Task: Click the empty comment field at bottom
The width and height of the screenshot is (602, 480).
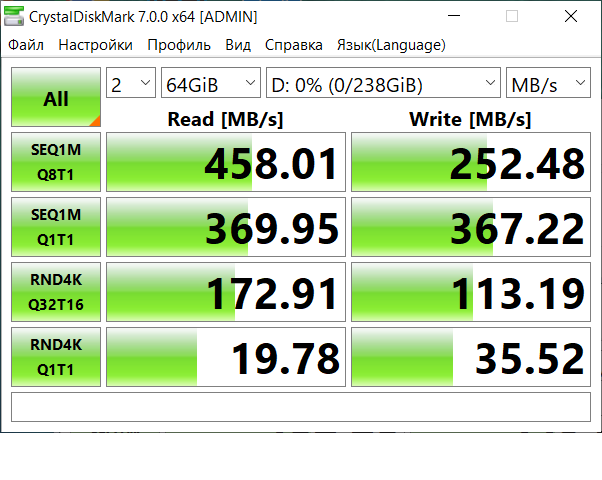Action: point(301,407)
